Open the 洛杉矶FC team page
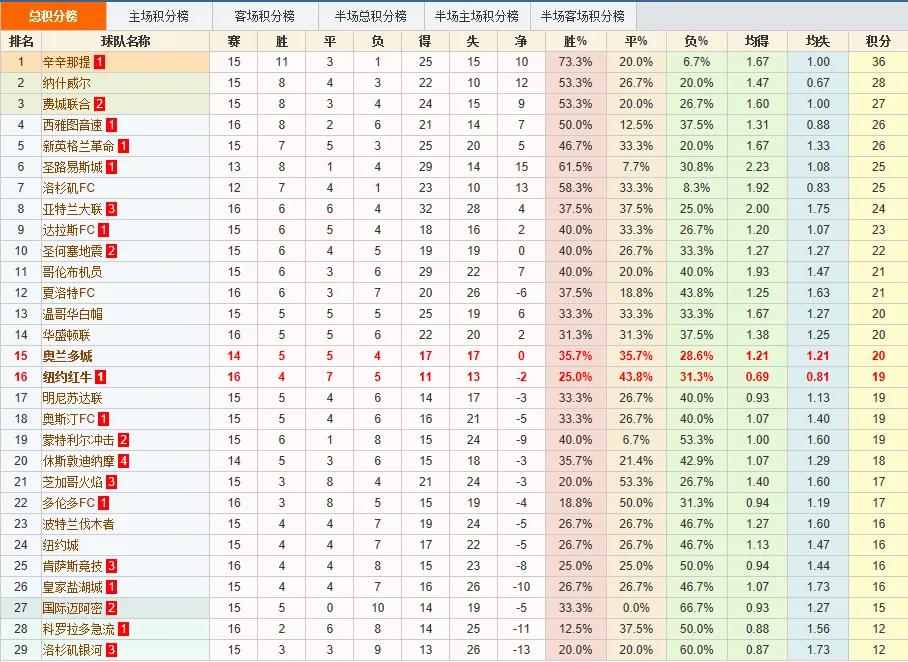Viewport: 908px width, 662px height. pyautogui.click(x=68, y=188)
